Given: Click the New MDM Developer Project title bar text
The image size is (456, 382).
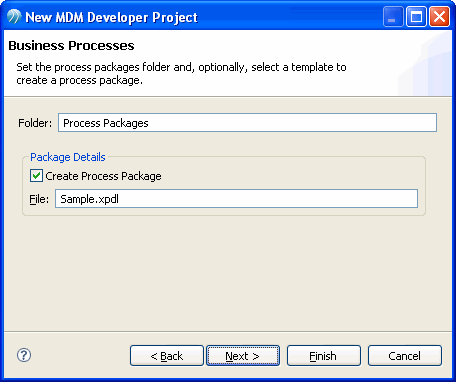Looking at the screenshot, I should pos(112,17).
